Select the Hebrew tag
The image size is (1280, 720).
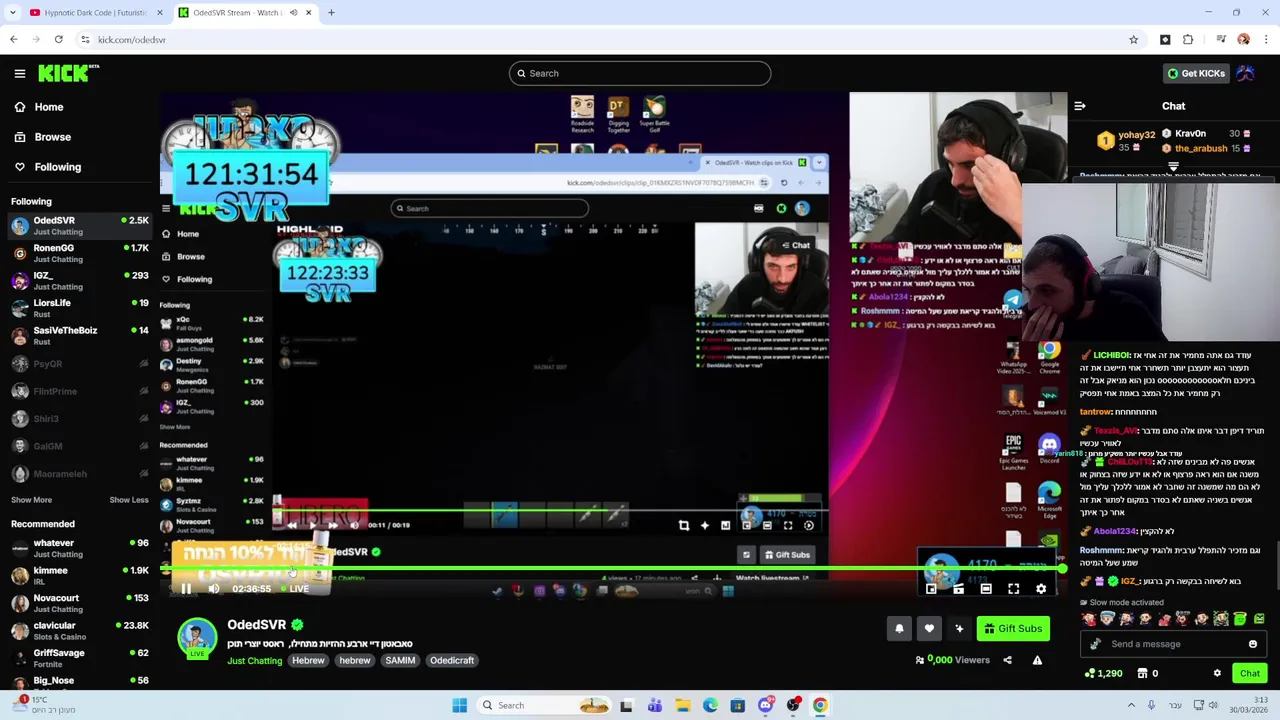click(x=308, y=660)
